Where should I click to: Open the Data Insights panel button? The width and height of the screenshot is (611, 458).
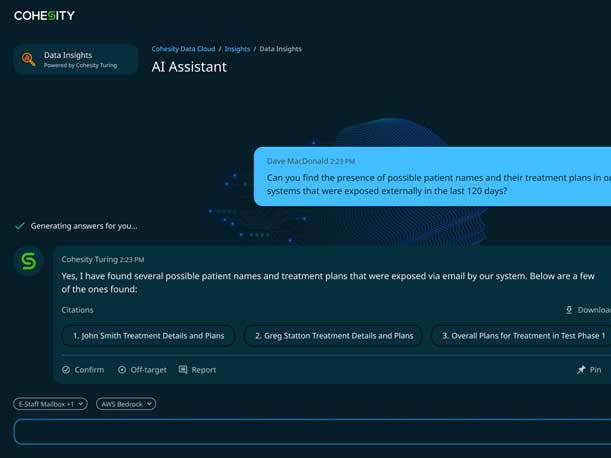[x=76, y=59]
